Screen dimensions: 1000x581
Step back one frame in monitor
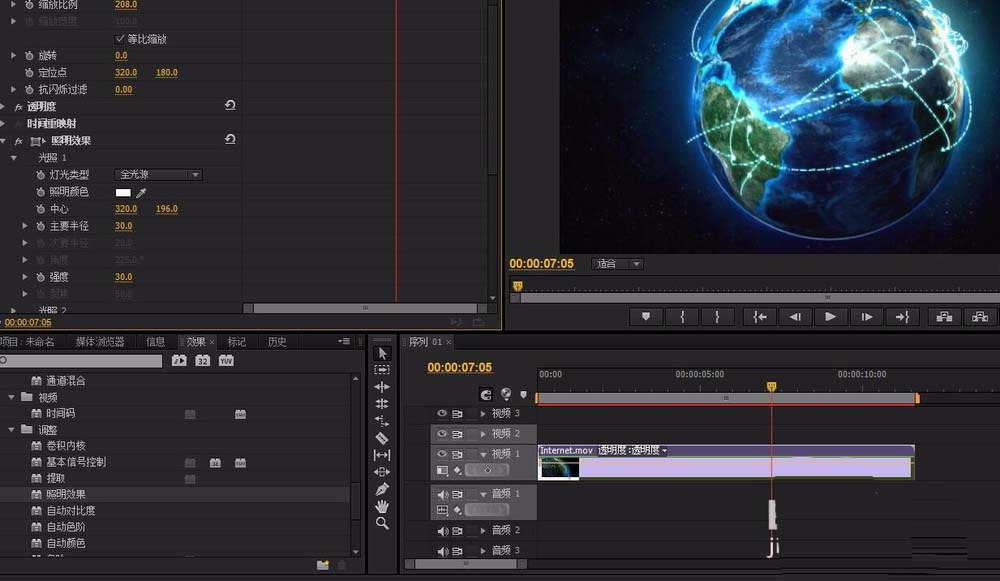coord(795,316)
